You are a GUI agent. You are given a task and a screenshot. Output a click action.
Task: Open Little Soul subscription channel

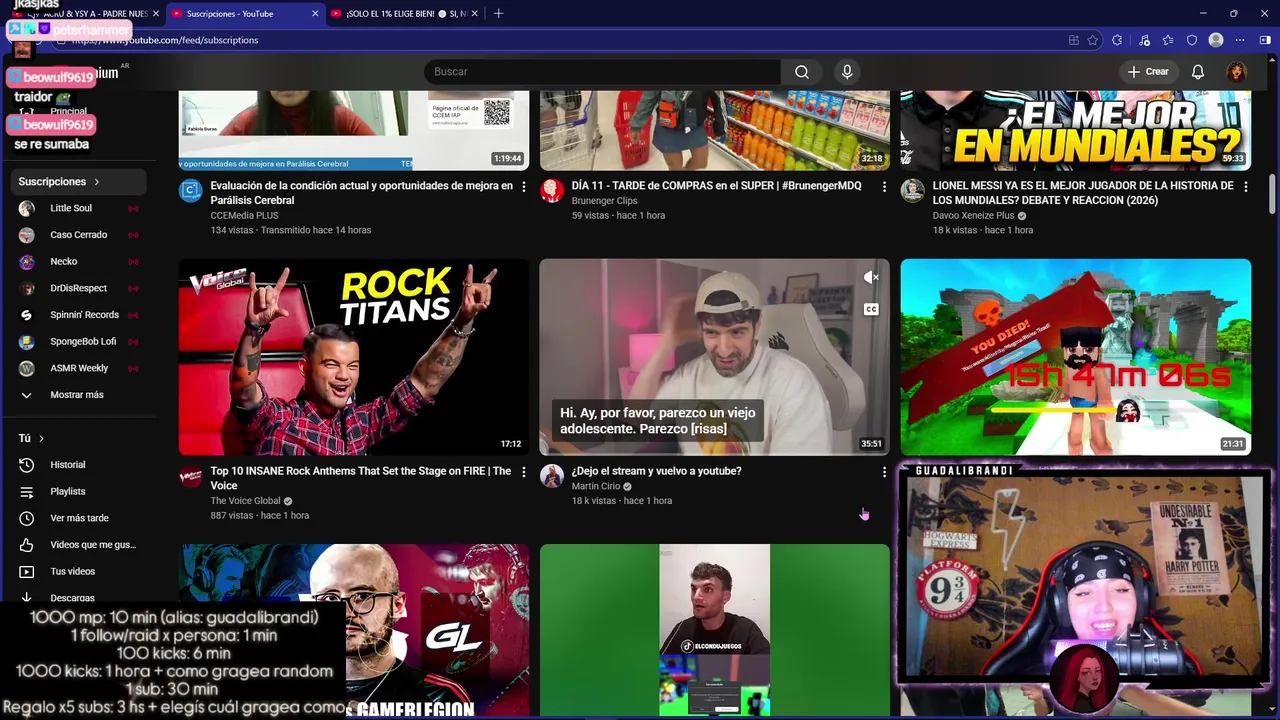78,208
